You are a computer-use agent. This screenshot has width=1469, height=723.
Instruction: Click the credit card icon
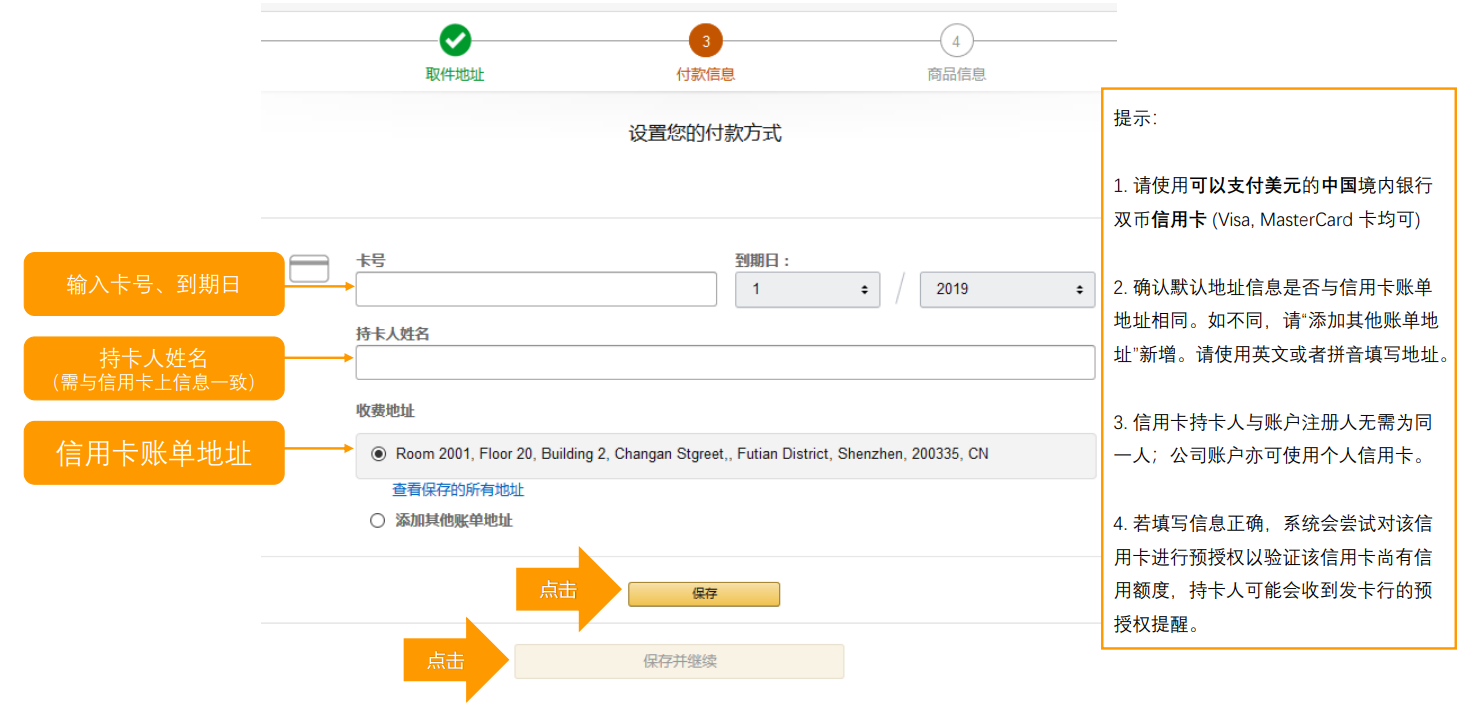pos(309,269)
